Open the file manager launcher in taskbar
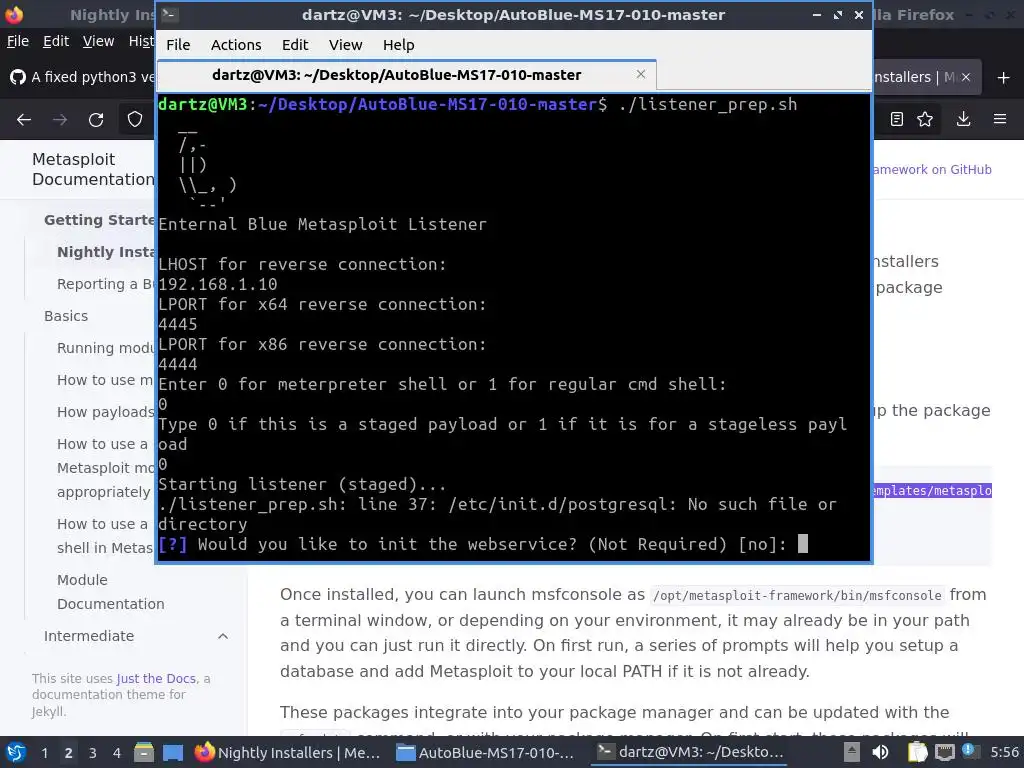This screenshot has width=1024, height=768. pyautogui.click(x=144, y=752)
